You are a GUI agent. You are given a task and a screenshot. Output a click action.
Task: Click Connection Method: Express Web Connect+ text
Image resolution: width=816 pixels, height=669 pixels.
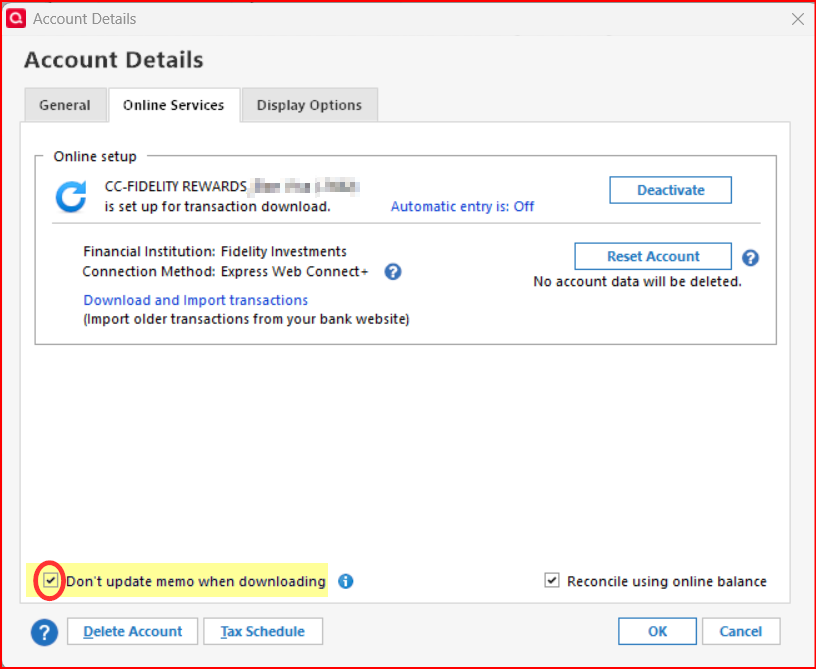pyautogui.click(x=225, y=272)
